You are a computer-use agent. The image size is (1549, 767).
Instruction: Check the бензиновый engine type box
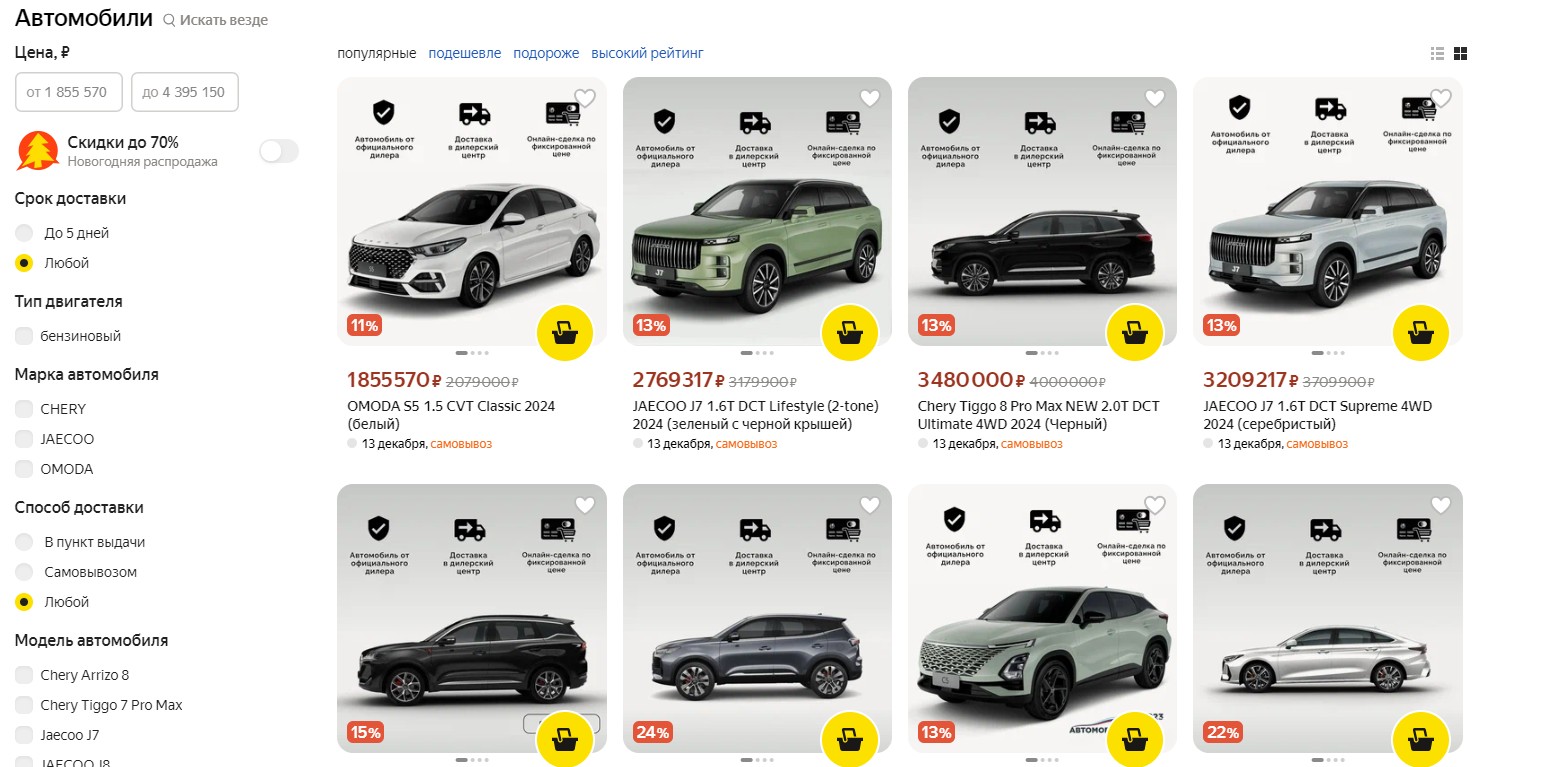coord(24,336)
